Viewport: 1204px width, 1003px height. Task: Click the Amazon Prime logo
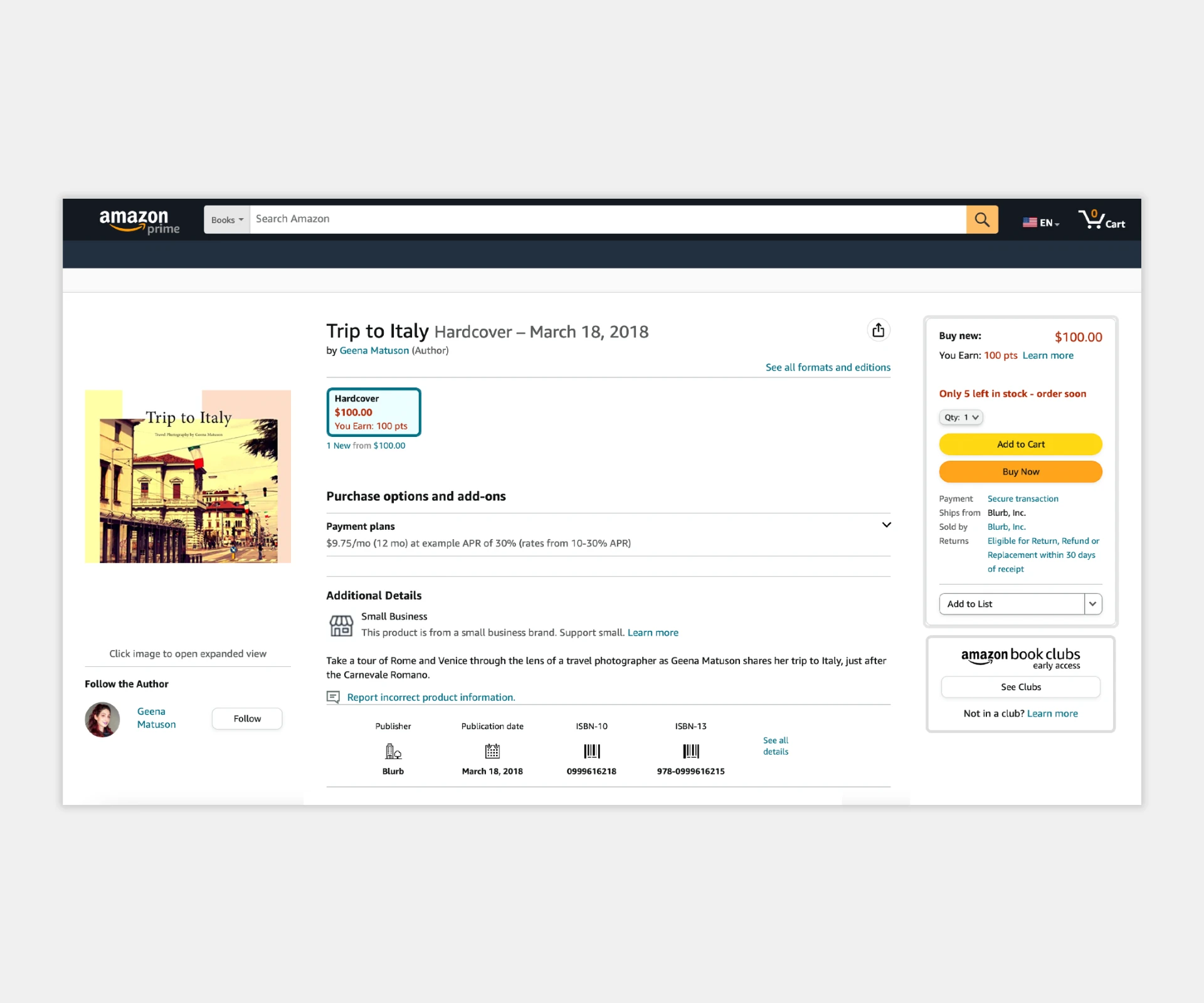139,221
